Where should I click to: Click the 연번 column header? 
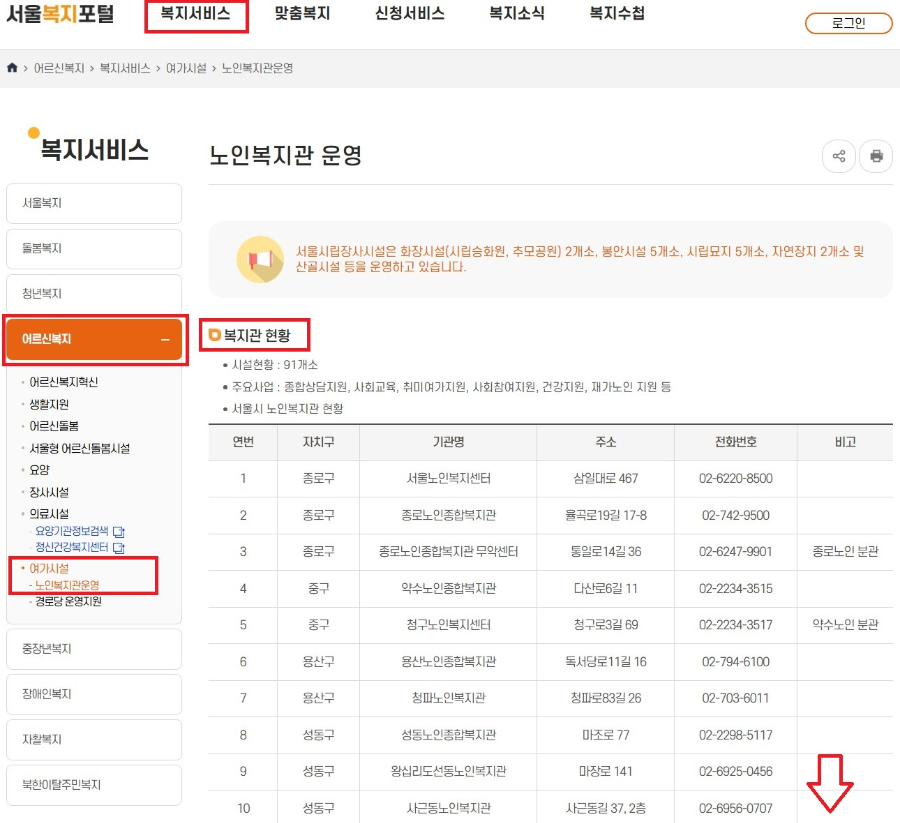(x=243, y=442)
